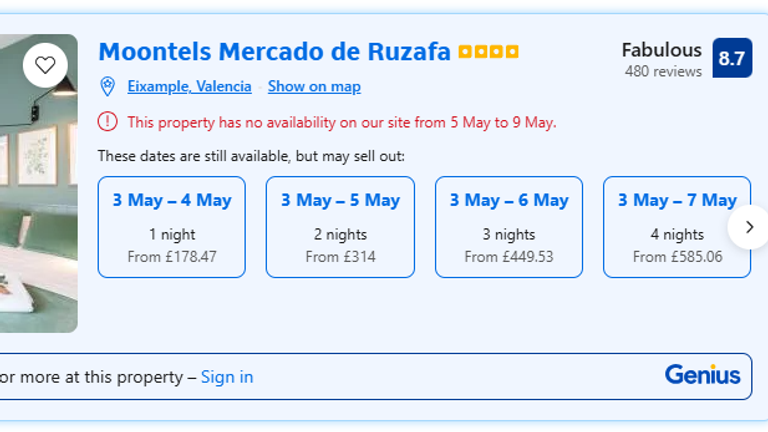
Task: Open the Eixample, Valencia location link
Action: 189,86
